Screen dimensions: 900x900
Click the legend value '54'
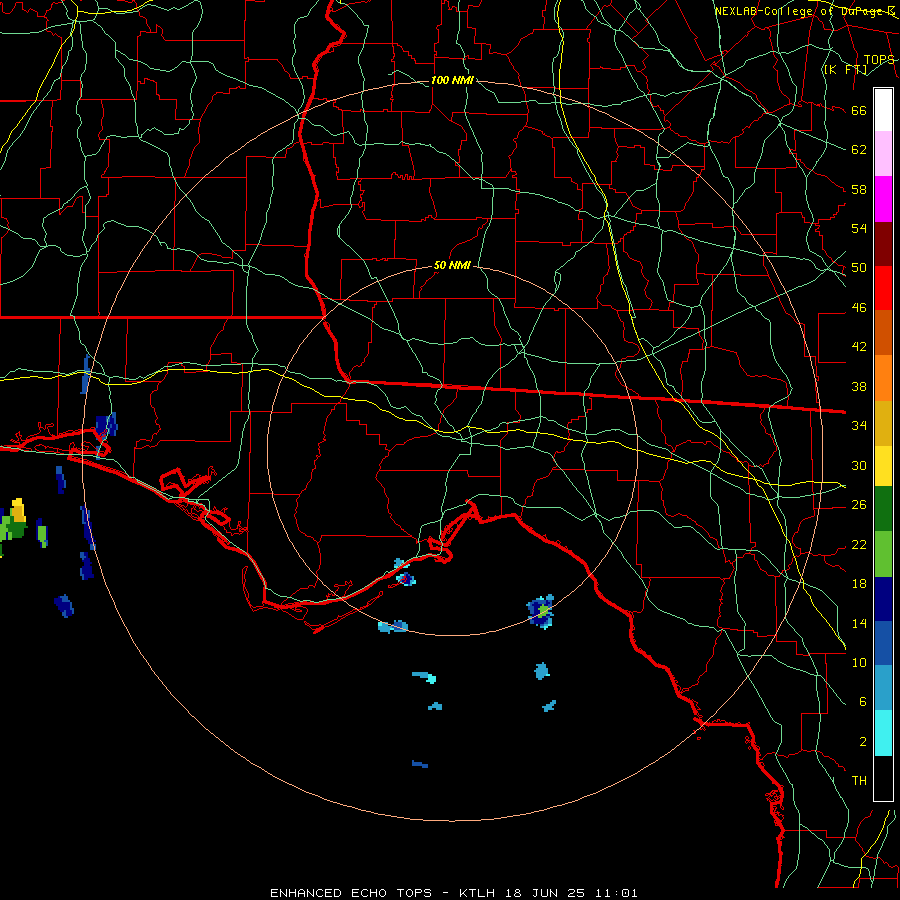pos(859,228)
